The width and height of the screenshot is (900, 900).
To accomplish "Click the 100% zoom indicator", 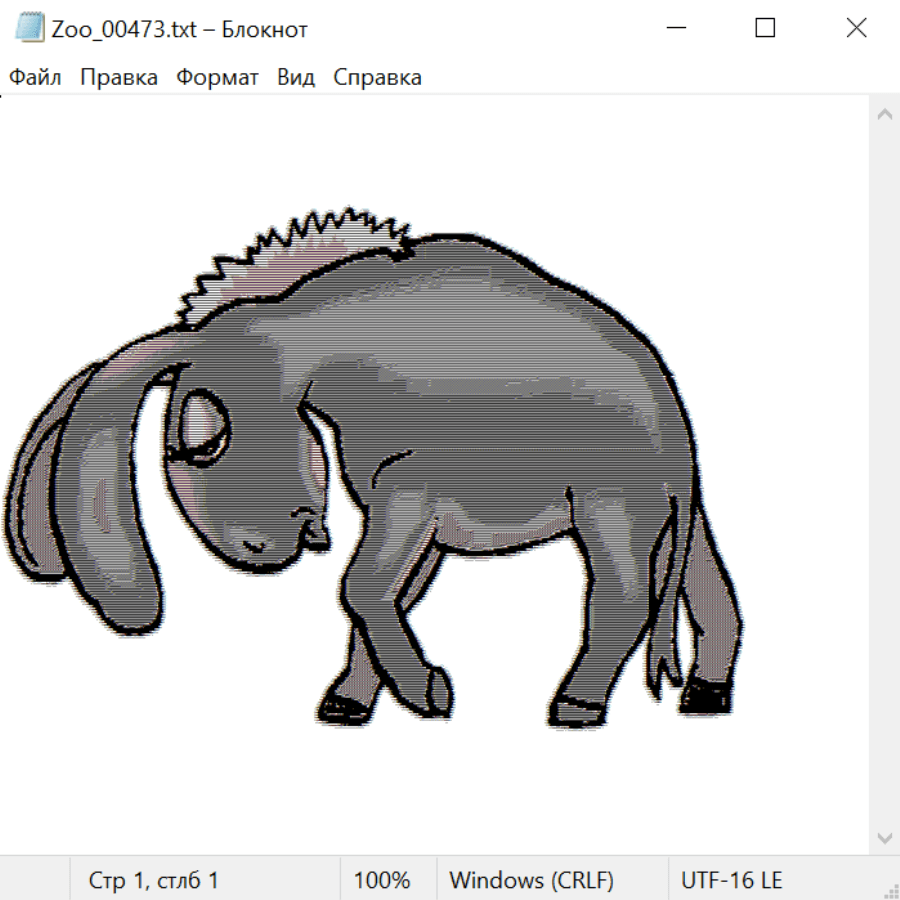I will [x=382, y=880].
